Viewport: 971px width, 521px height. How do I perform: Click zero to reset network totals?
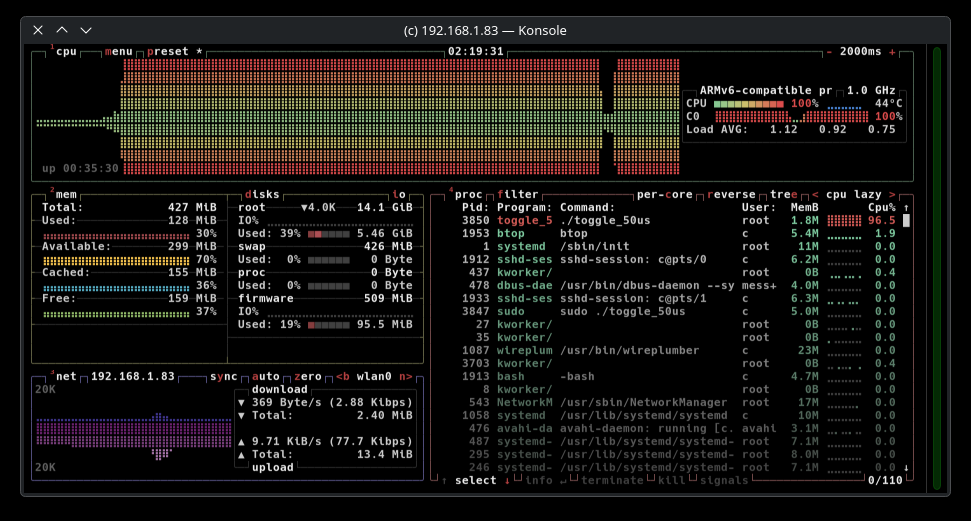[308, 377]
